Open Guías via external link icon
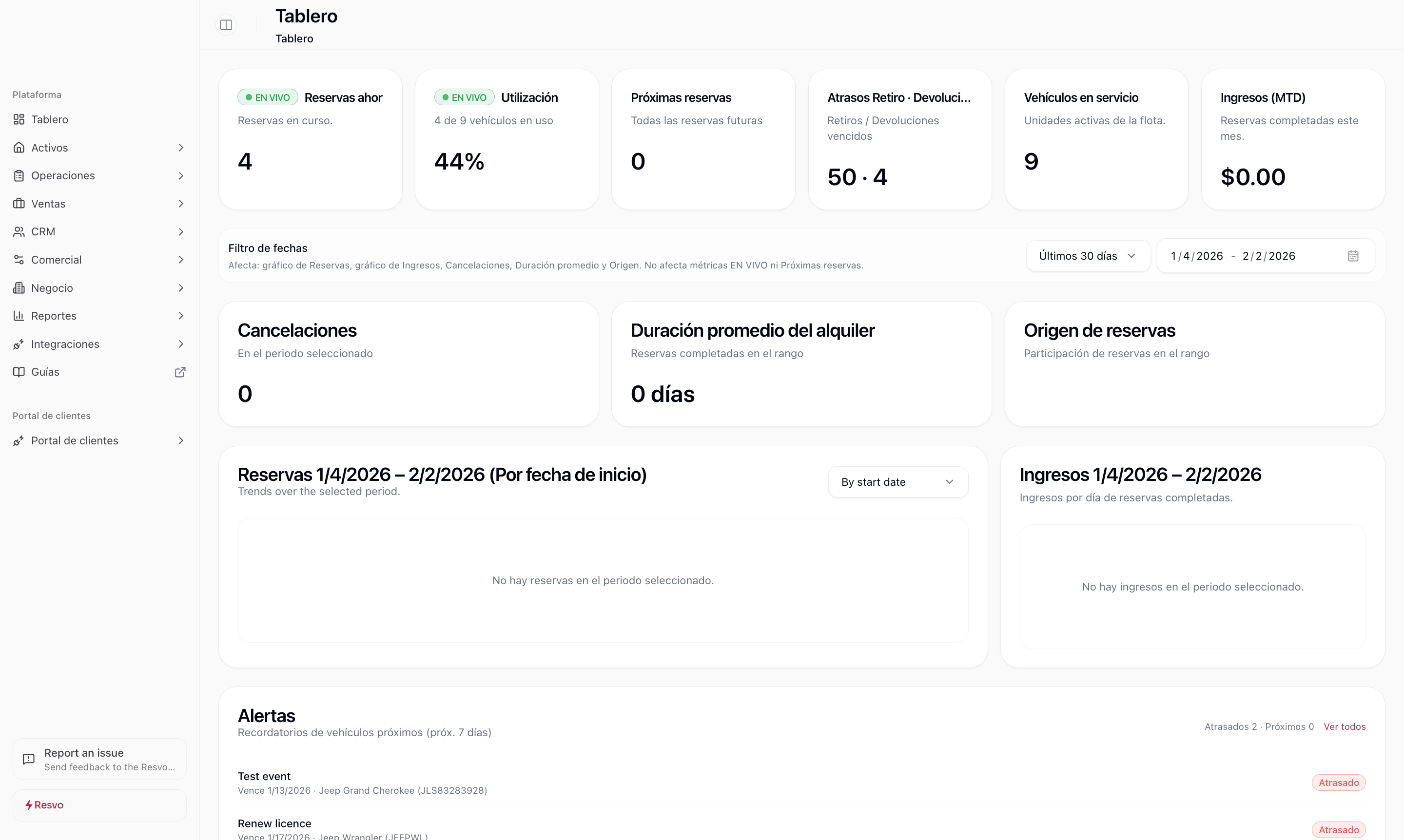The image size is (1404, 840). pos(180,372)
